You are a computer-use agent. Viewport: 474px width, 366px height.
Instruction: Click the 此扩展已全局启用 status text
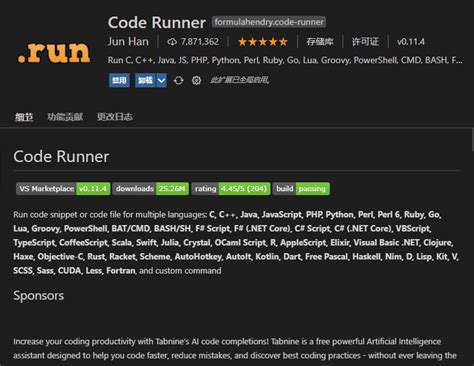pyautogui.click(x=240, y=80)
